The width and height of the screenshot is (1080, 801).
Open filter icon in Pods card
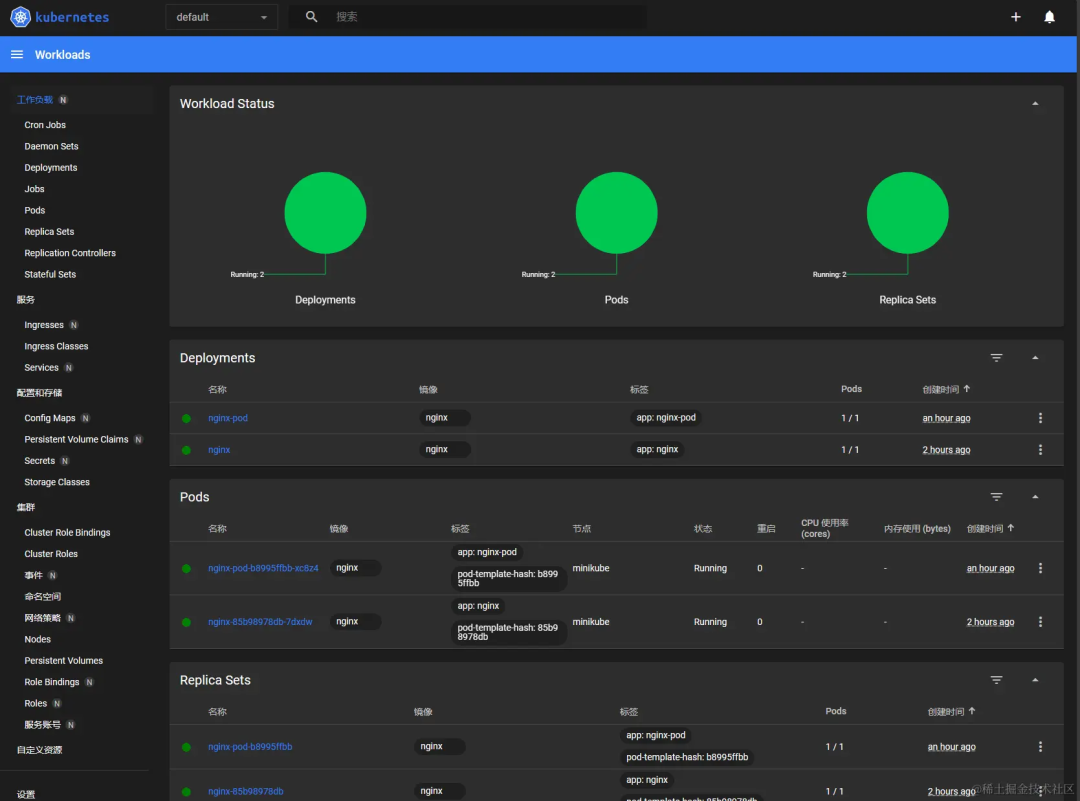[x=996, y=497]
